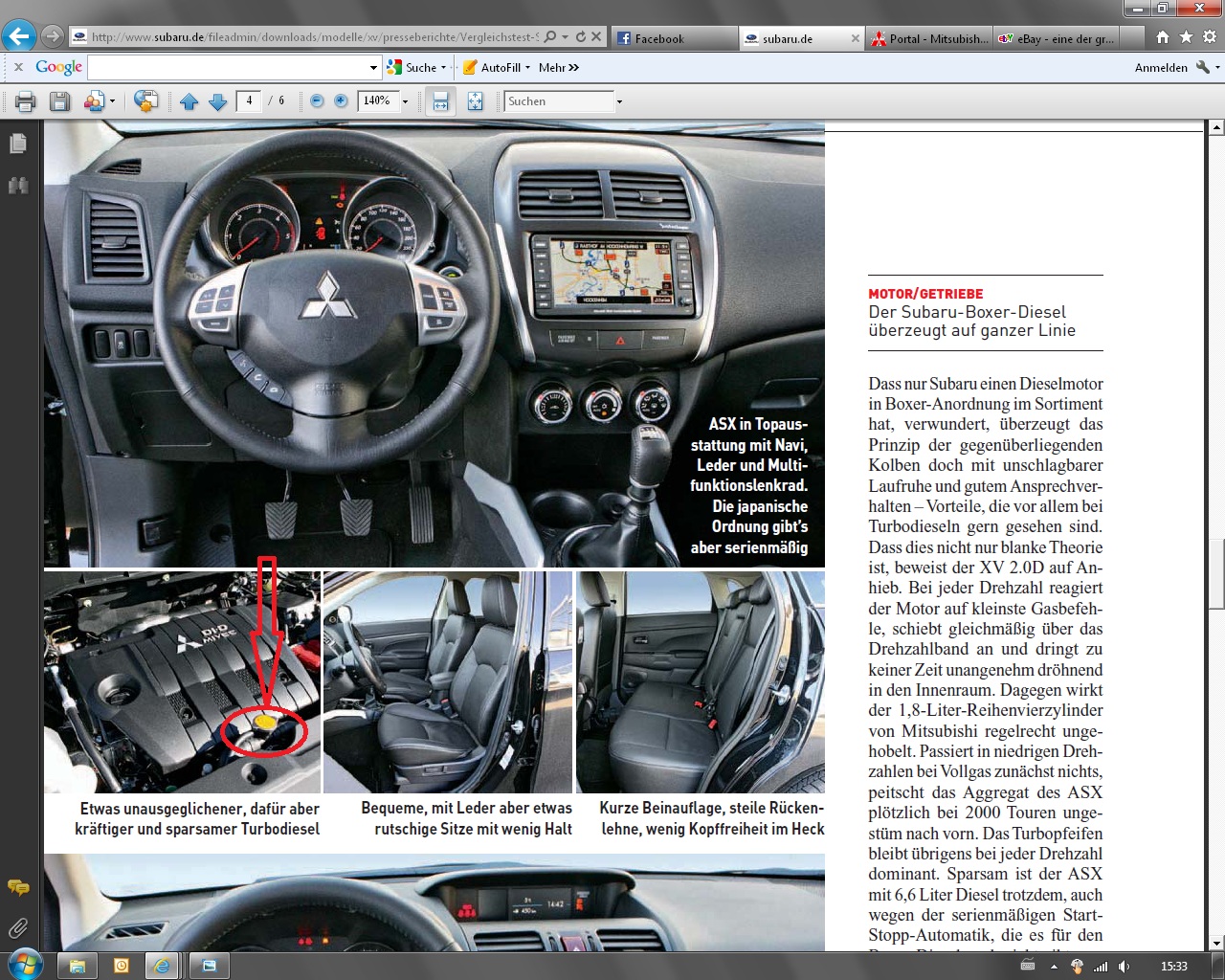Open the 140% zoom level dropdown
The width and height of the screenshot is (1225, 980).
point(405,101)
